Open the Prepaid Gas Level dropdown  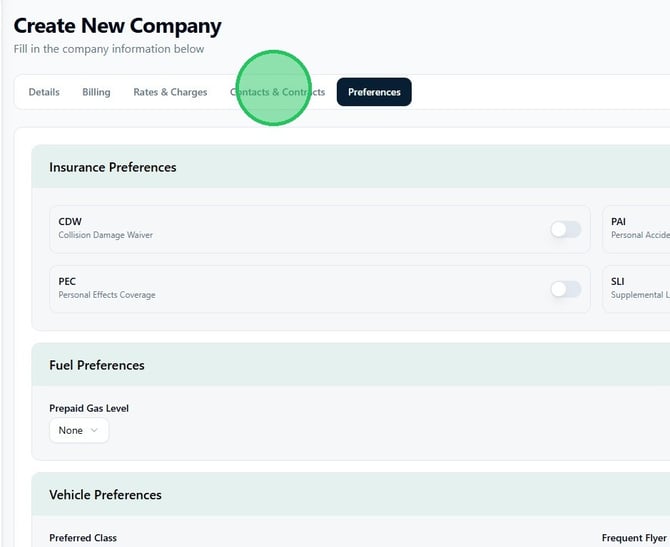[x=79, y=430]
